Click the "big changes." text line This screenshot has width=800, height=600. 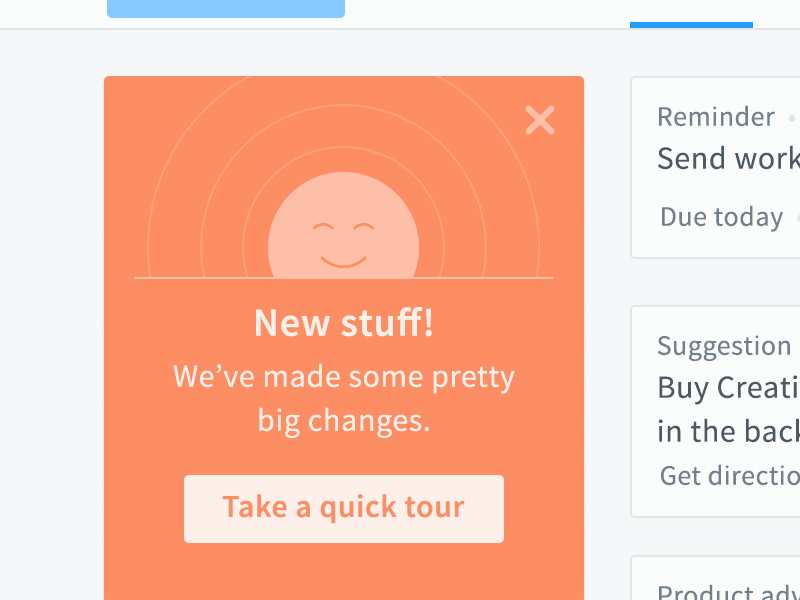[x=344, y=421]
